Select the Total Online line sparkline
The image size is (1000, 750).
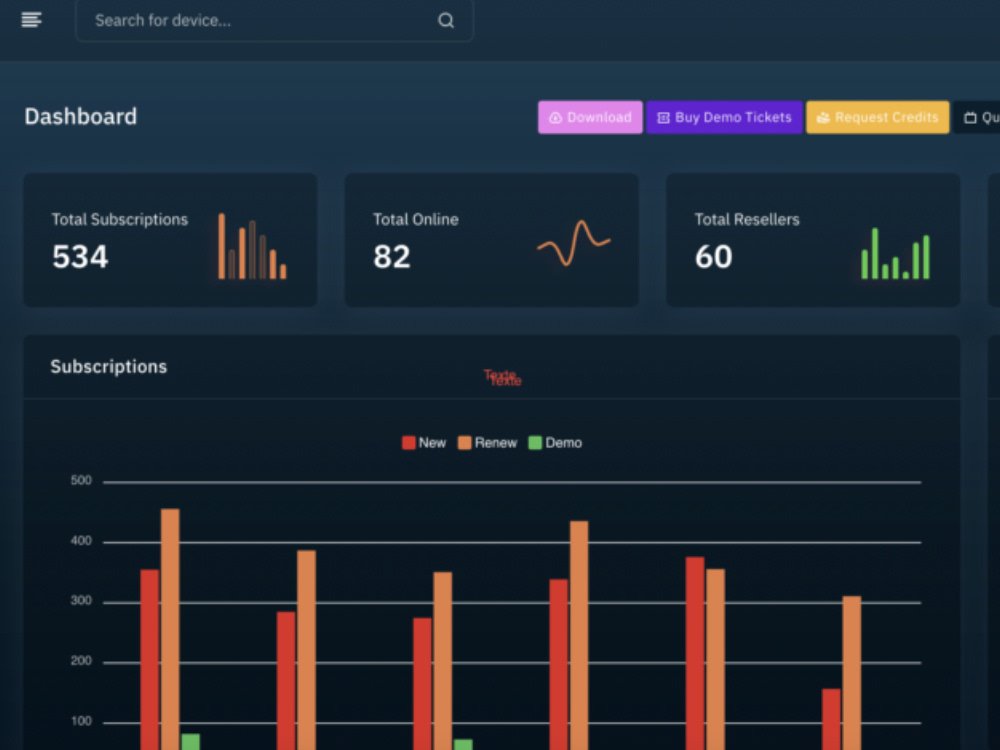(x=573, y=243)
